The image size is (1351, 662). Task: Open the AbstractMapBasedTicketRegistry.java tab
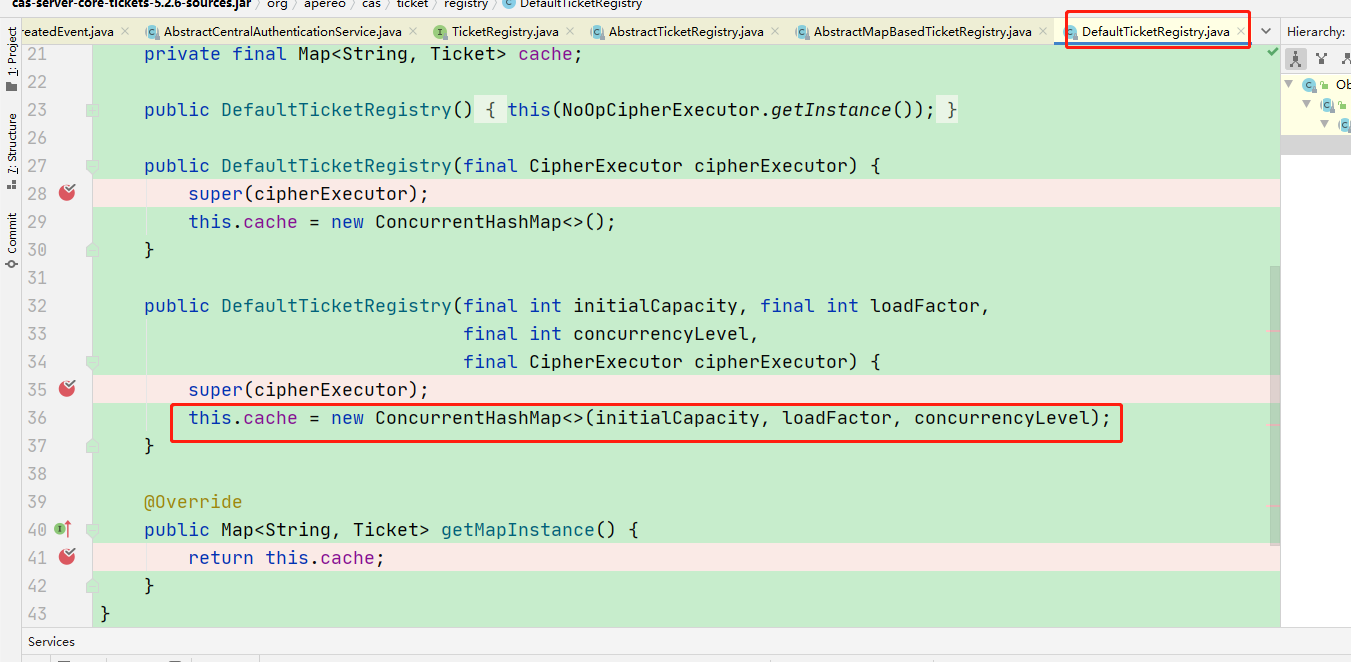pos(922,32)
